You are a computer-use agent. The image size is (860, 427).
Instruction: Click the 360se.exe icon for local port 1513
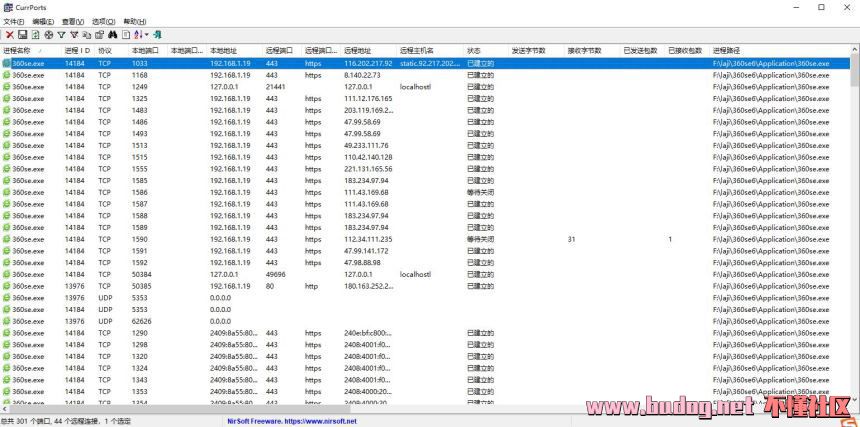pos(7,145)
